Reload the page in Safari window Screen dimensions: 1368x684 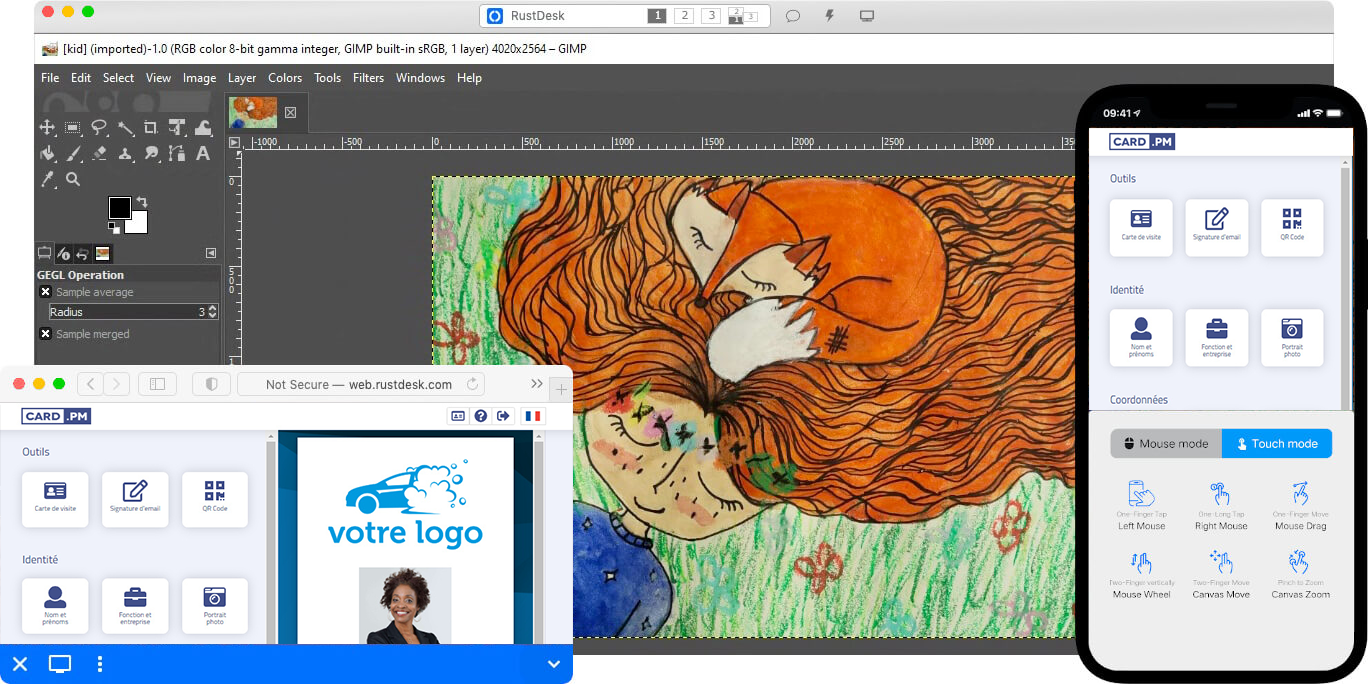tap(473, 384)
